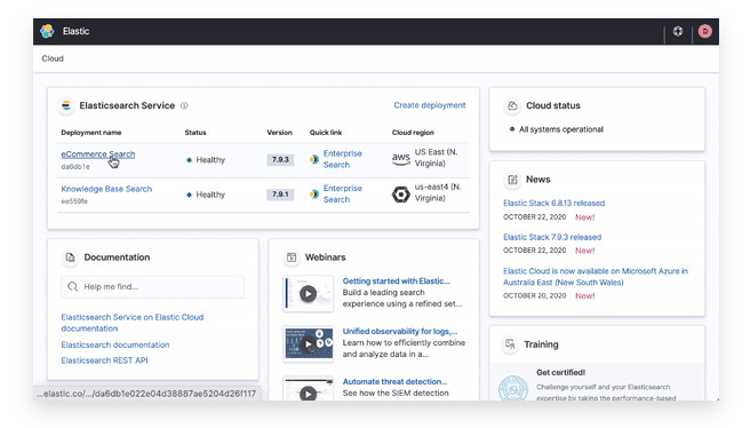Open Getting started with Elastic webinar link
Image resolution: width=750 pixels, height=428 pixels.
click(396, 281)
